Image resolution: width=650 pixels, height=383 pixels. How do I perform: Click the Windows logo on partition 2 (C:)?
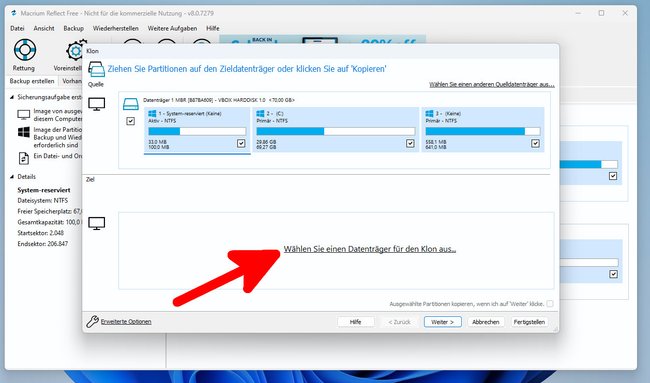click(260, 113)
